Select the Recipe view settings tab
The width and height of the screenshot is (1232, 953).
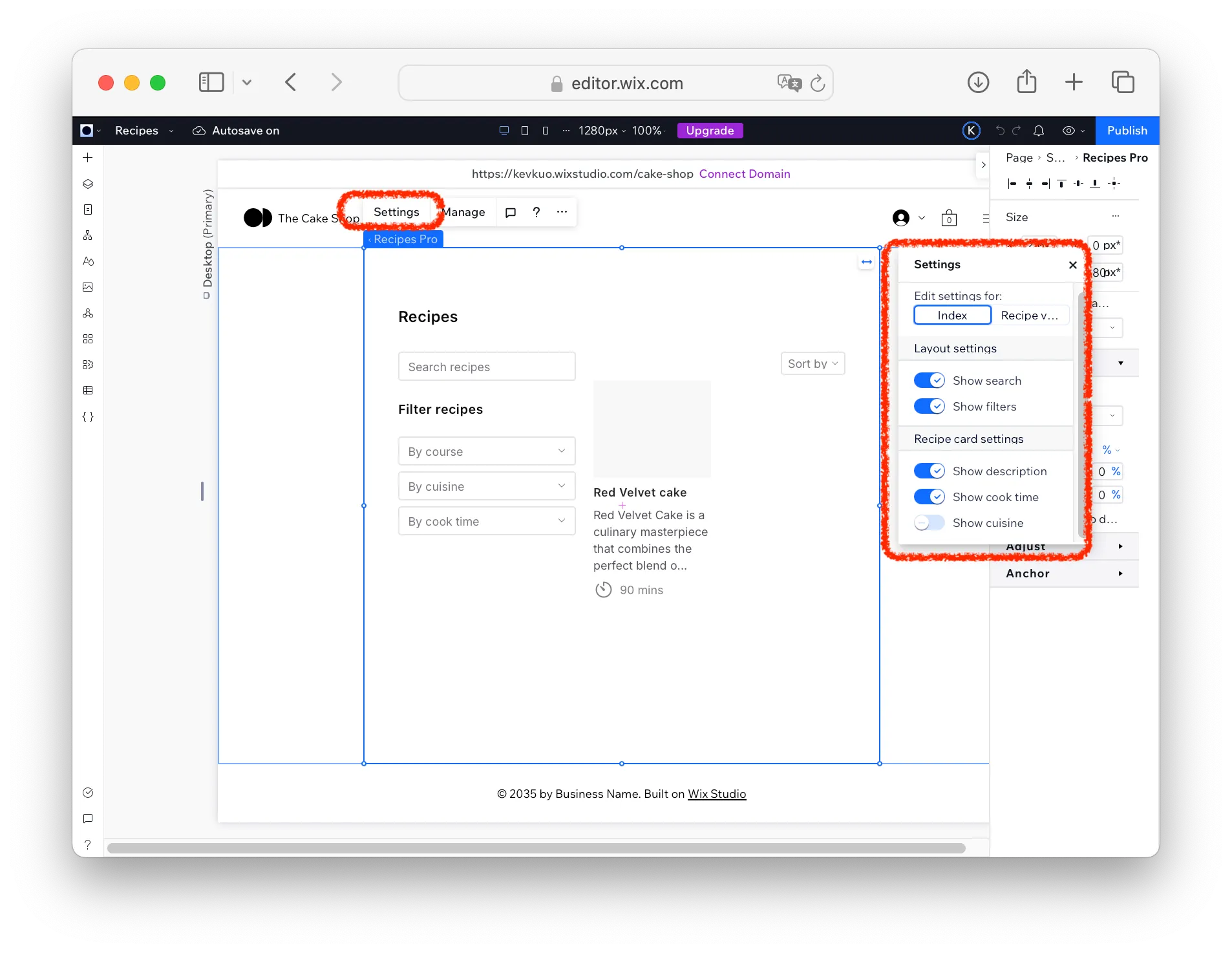click(1030, 316)
